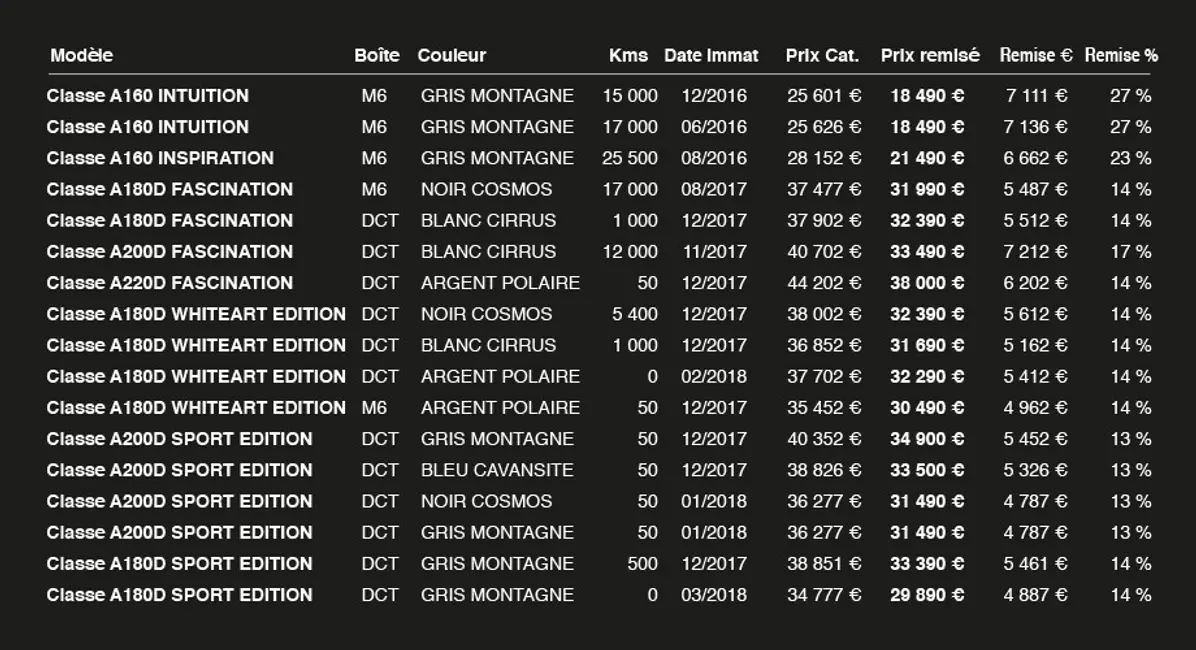1196x650 pixels.
Task: Click the Date Immat column header
Action: pos(711,56)
